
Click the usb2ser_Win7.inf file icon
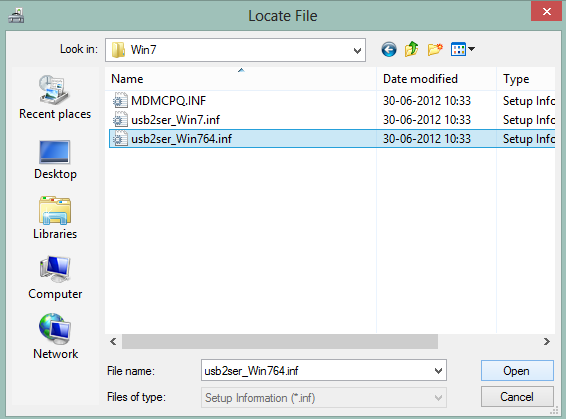pyautogui.click(x=120, y=119)
